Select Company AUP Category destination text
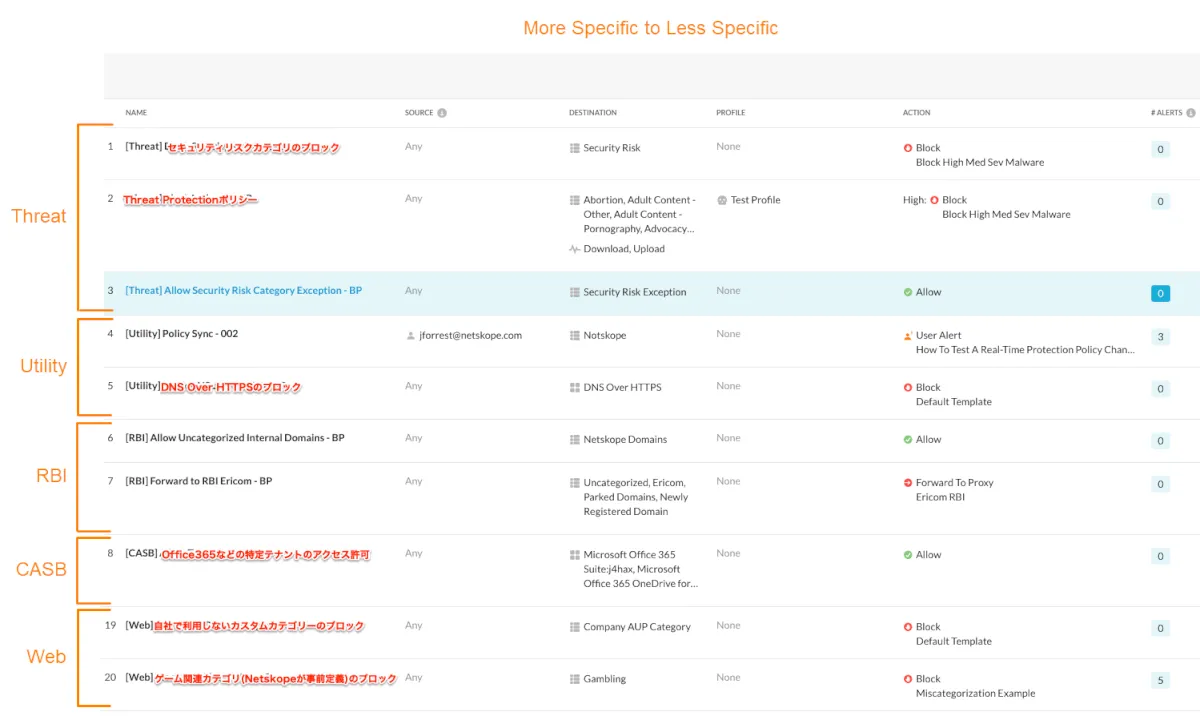 (637, 627)
